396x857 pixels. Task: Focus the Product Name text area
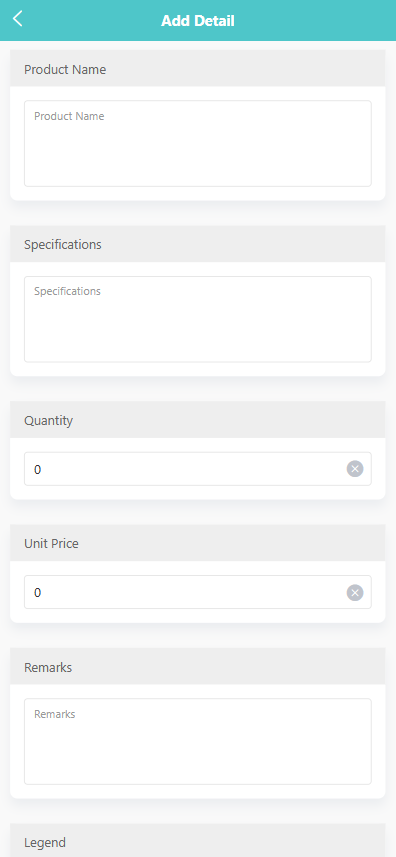(198, 143)
